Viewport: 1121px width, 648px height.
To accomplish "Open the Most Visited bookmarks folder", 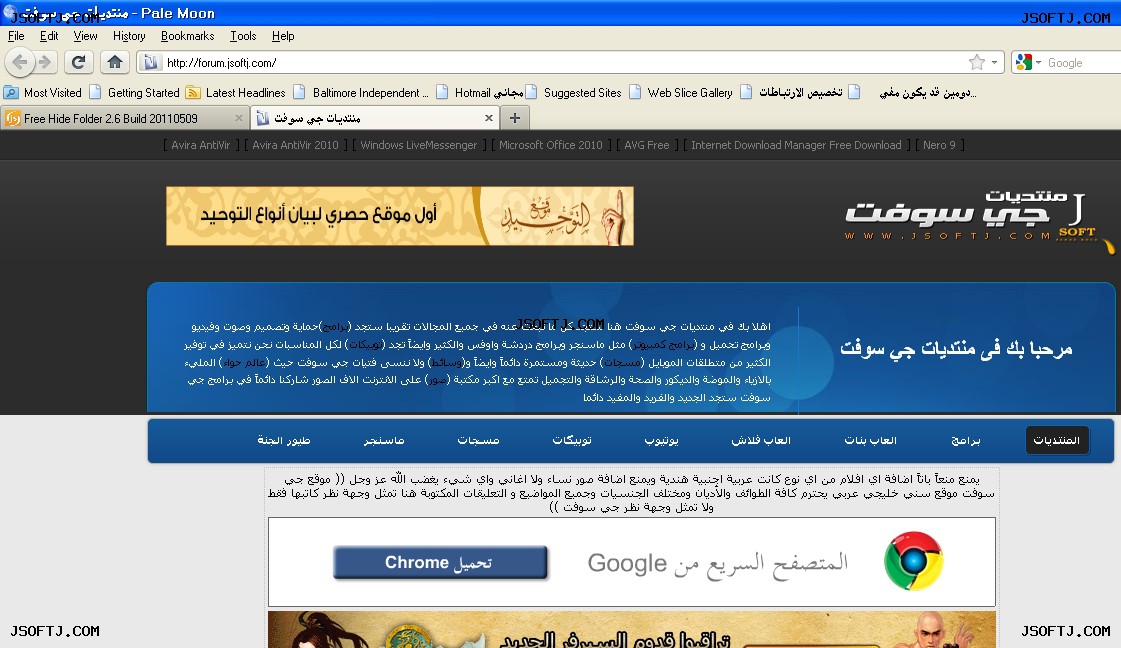I will (x=42, y=92).
